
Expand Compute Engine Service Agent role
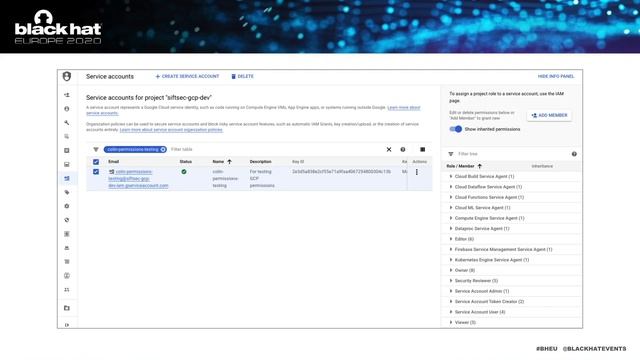pyautogui.click(x=451, y=218)
